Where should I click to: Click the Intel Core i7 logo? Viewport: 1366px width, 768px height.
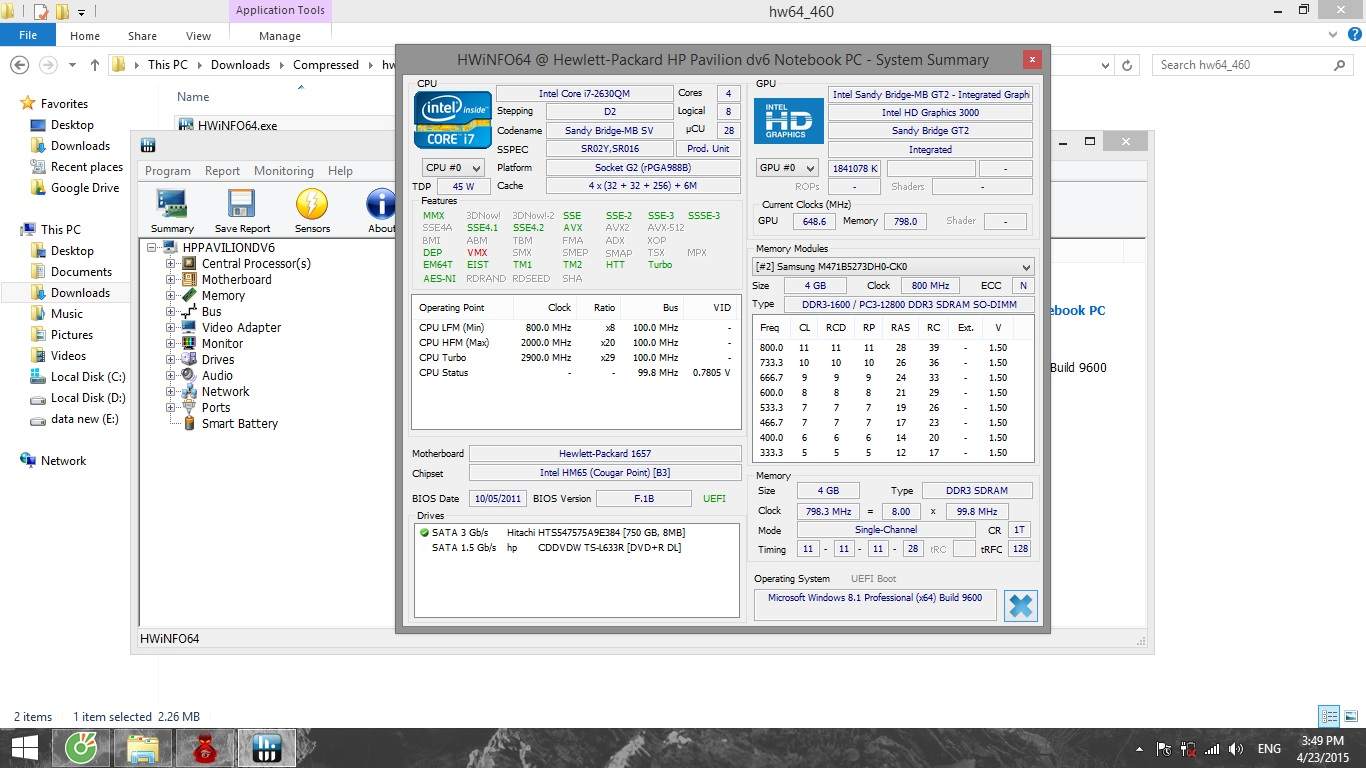tap(453, 120)
